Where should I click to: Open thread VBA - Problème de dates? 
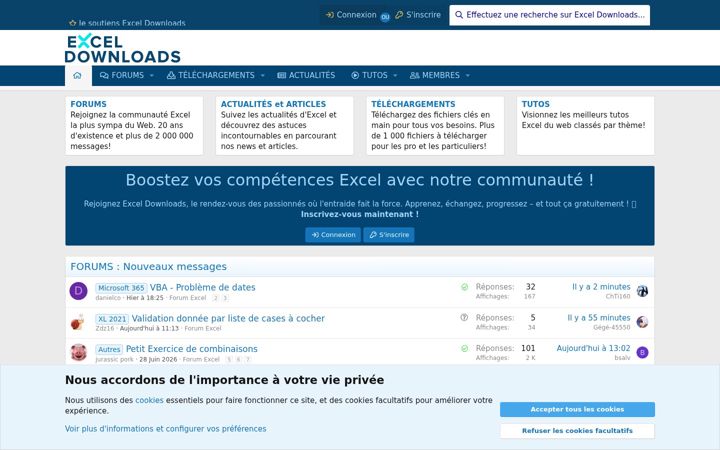[202, 287]
